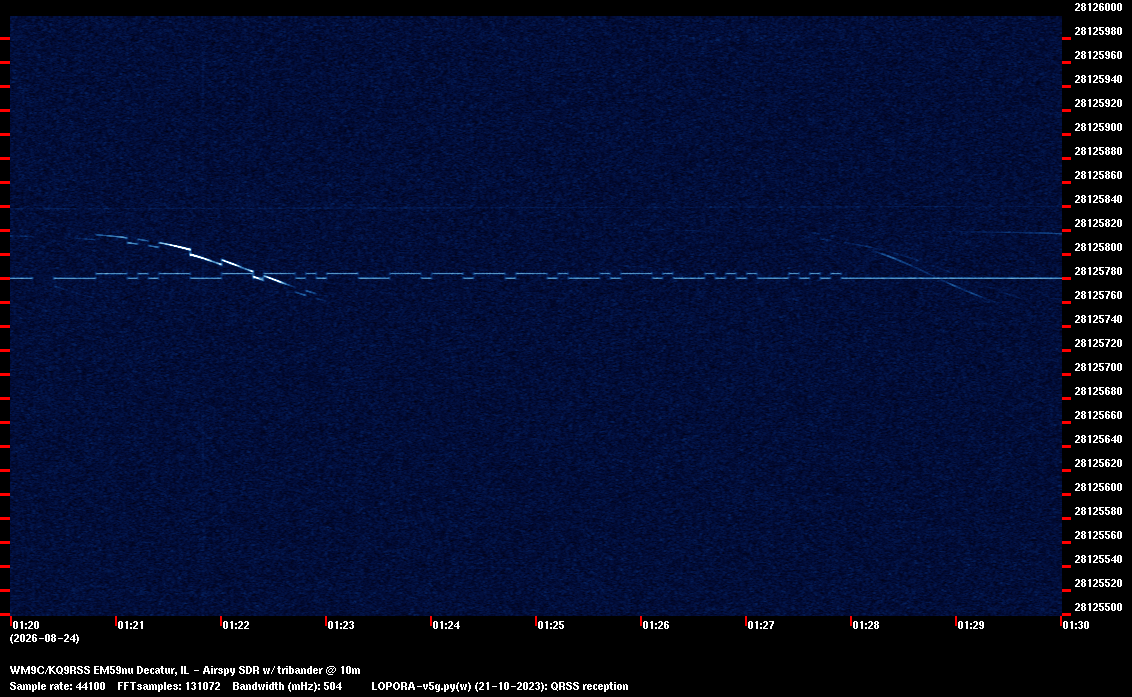This screenshot has height=697, width=1132.
Task: Click the 01:26 time label
Action: [x=656, y=625]
